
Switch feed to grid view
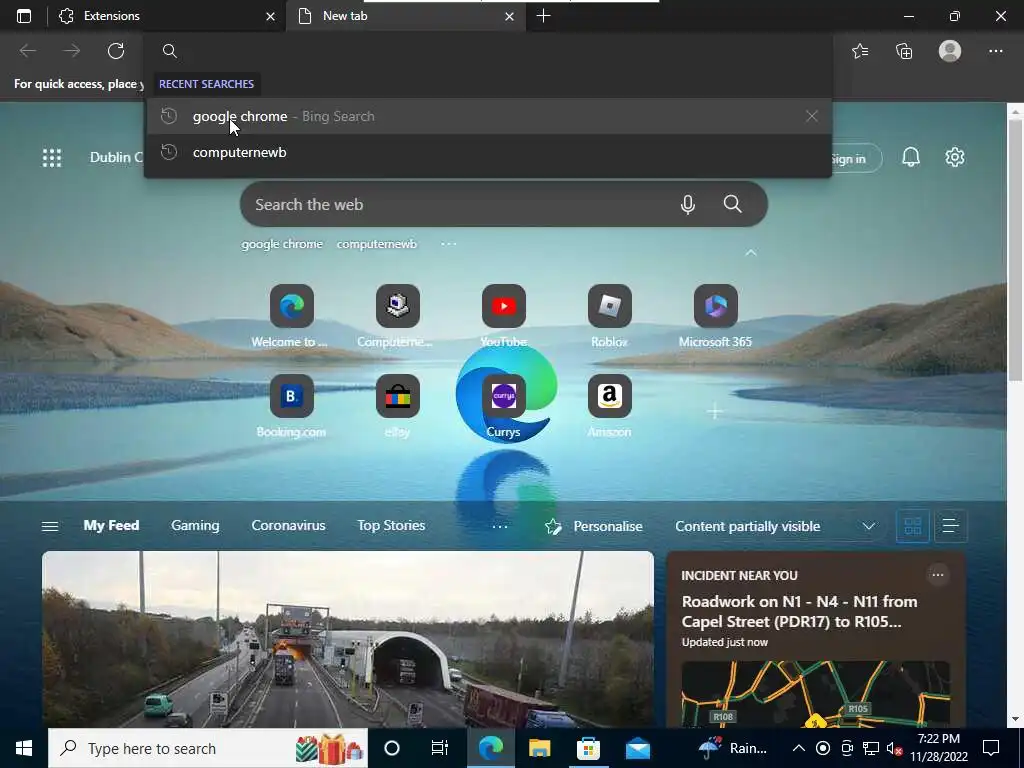(x=912, y=526)
